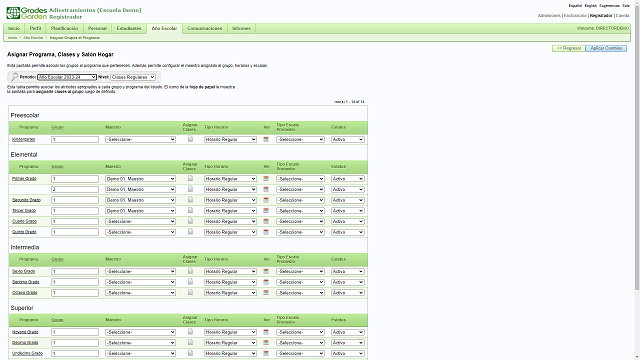
Task: Open assign classes icon for Octavo Grado
Action: coord(190,292)
